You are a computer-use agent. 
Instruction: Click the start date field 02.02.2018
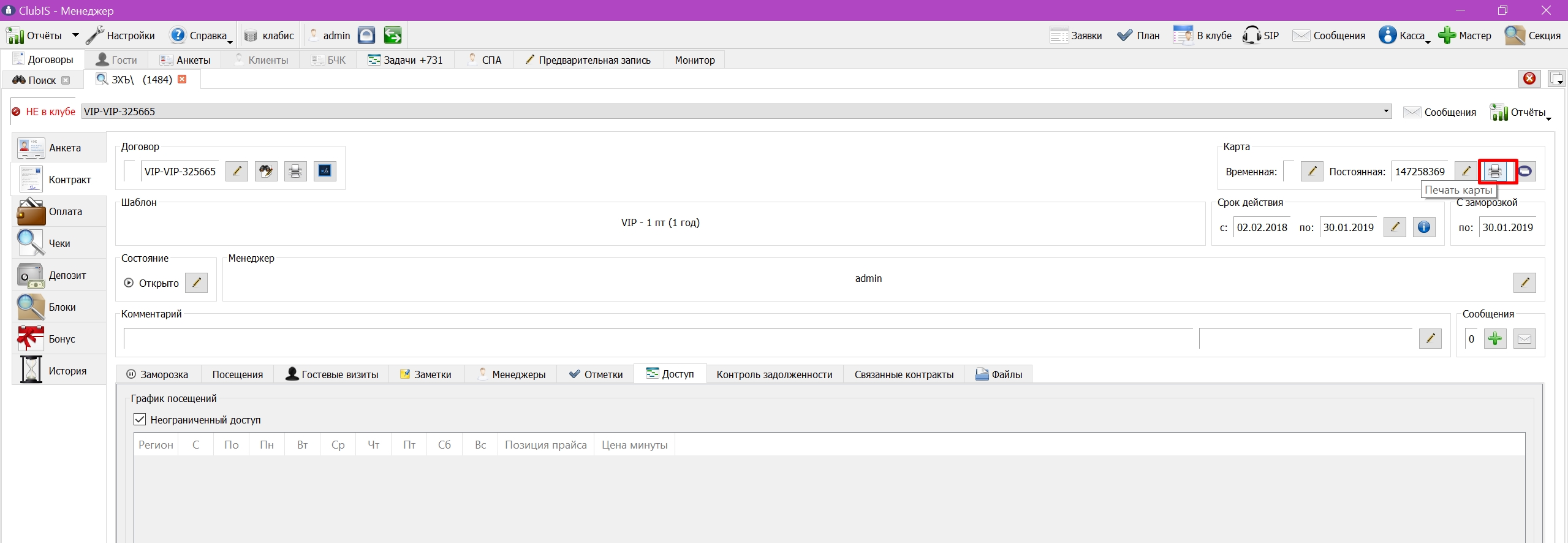1262,227
